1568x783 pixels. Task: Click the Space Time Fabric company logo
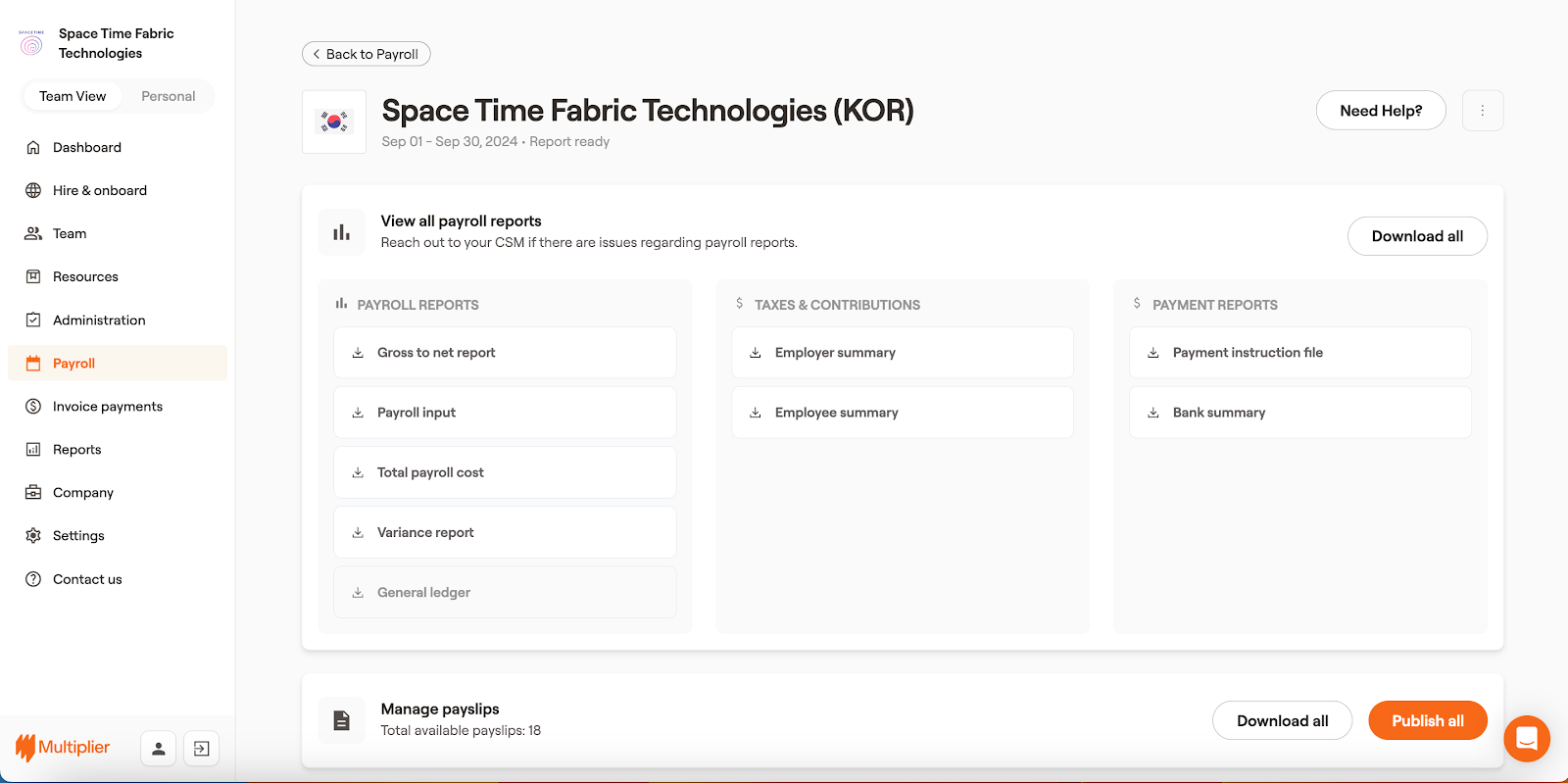31,43
